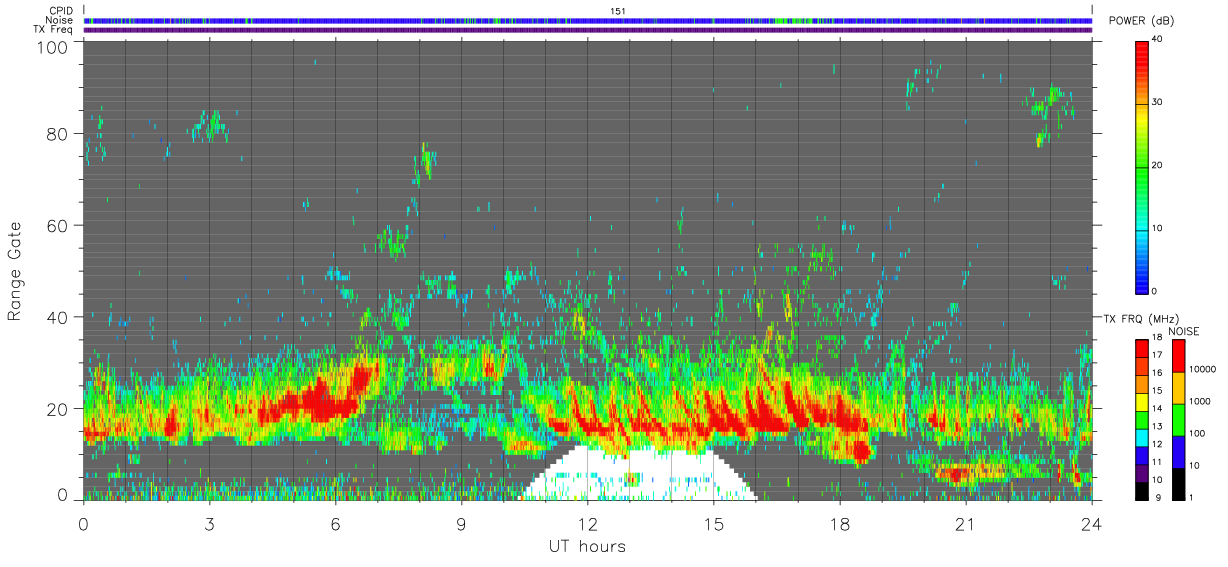Viewport: 1228px width, 567px height.
Task: Click NOISE legend label 10000
Action: (1201, 370)
